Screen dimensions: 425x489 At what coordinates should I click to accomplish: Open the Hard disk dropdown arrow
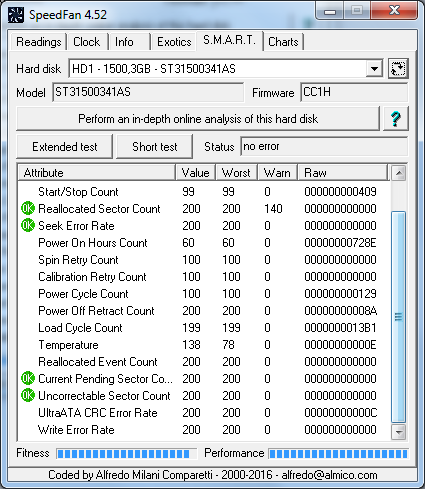(374, 69)
